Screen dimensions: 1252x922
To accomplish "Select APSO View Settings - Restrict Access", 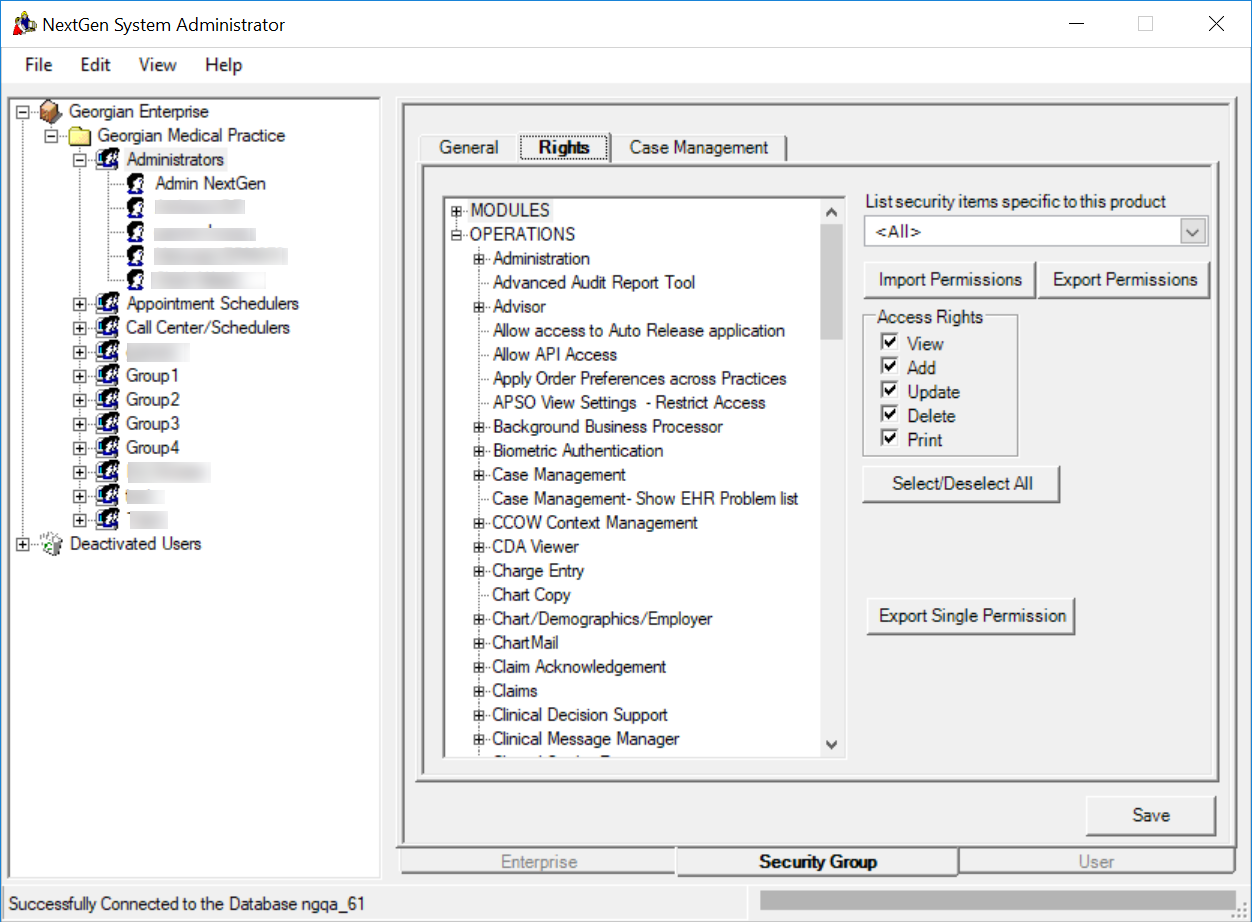I will click(629, 403).
